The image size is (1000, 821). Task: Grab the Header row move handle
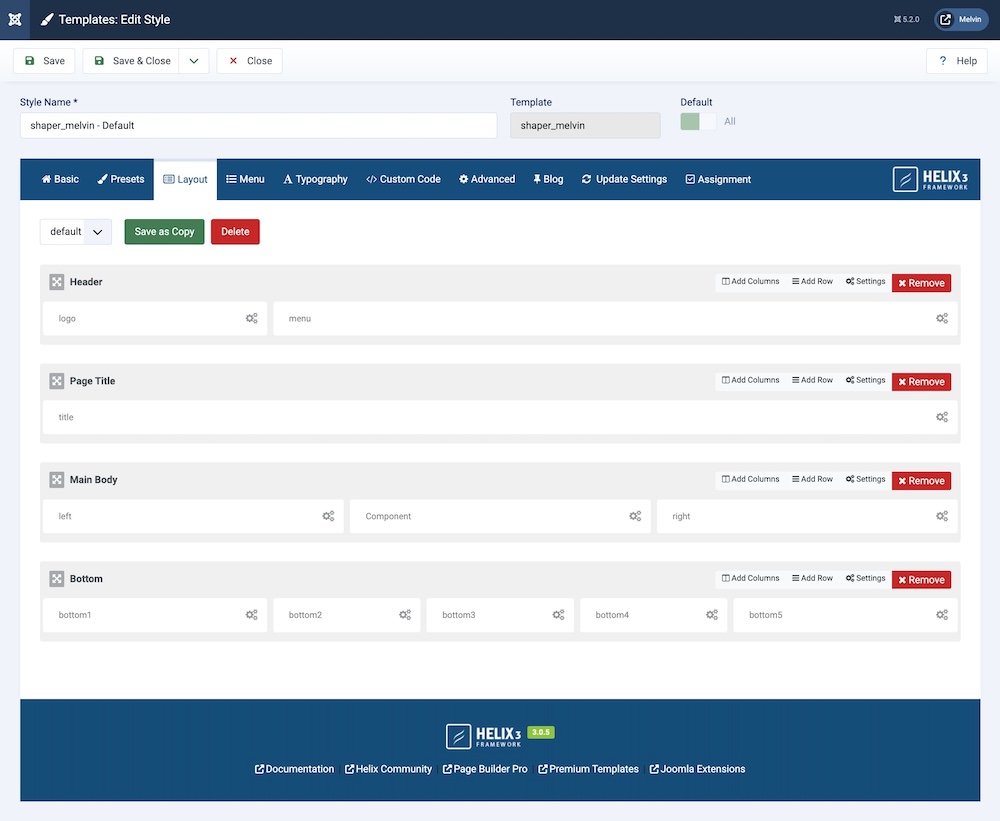coord(57,282)
